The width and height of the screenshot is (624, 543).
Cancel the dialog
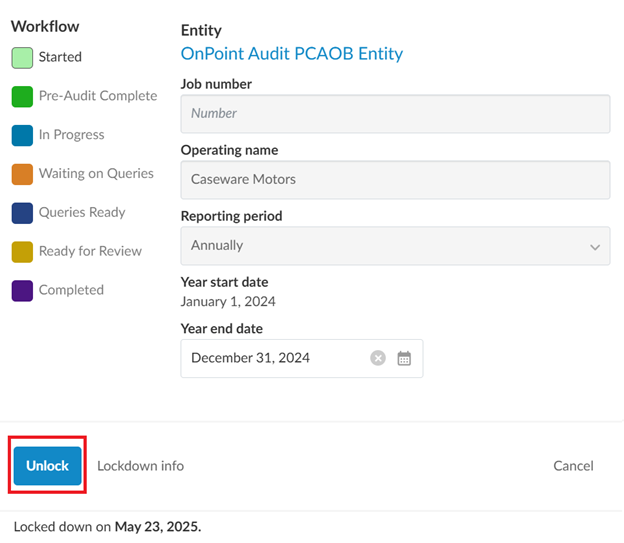573,466
